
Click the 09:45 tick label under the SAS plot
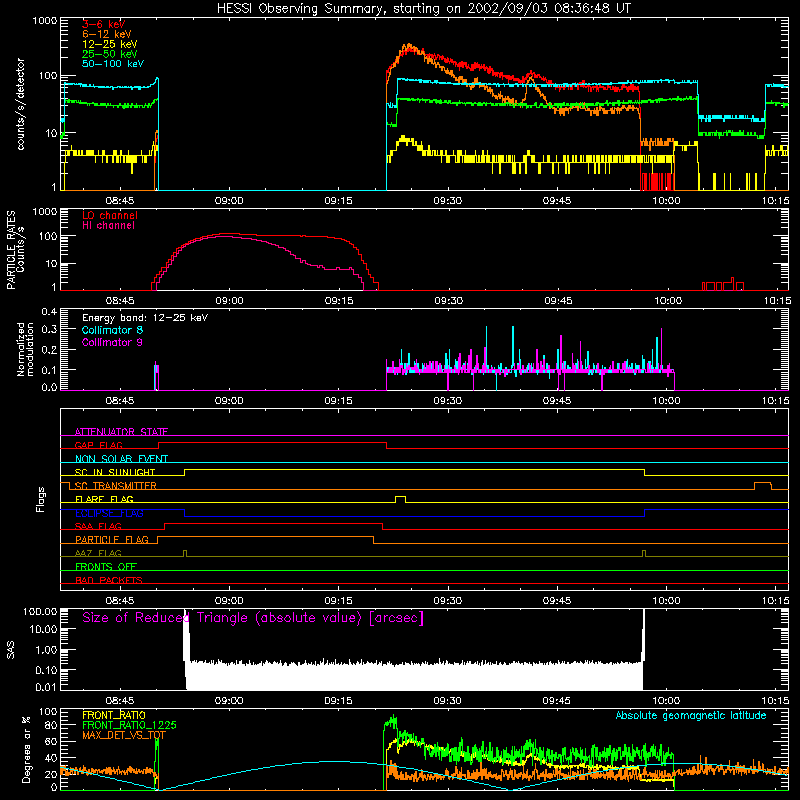click(x=557, y=701)
